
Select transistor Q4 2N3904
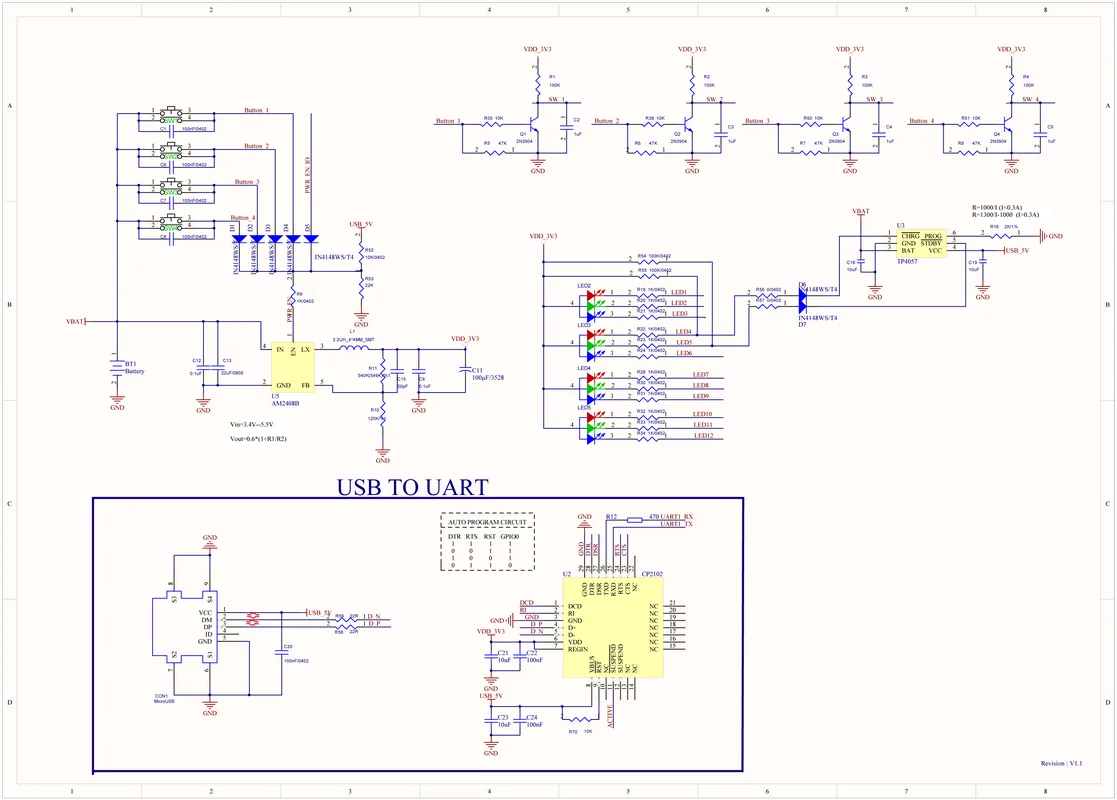[1007, 125]
